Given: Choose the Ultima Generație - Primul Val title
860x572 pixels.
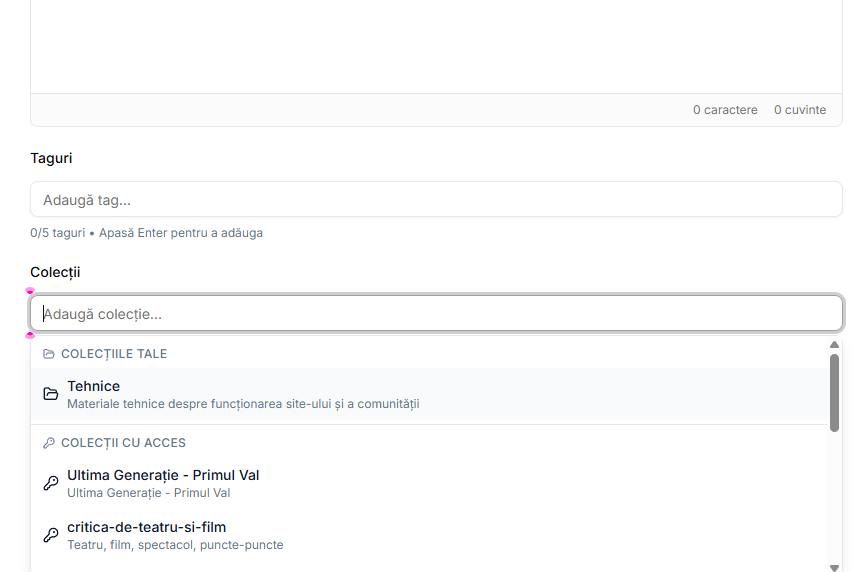Looking at the screenshot, I should click(x=163, y=475).
